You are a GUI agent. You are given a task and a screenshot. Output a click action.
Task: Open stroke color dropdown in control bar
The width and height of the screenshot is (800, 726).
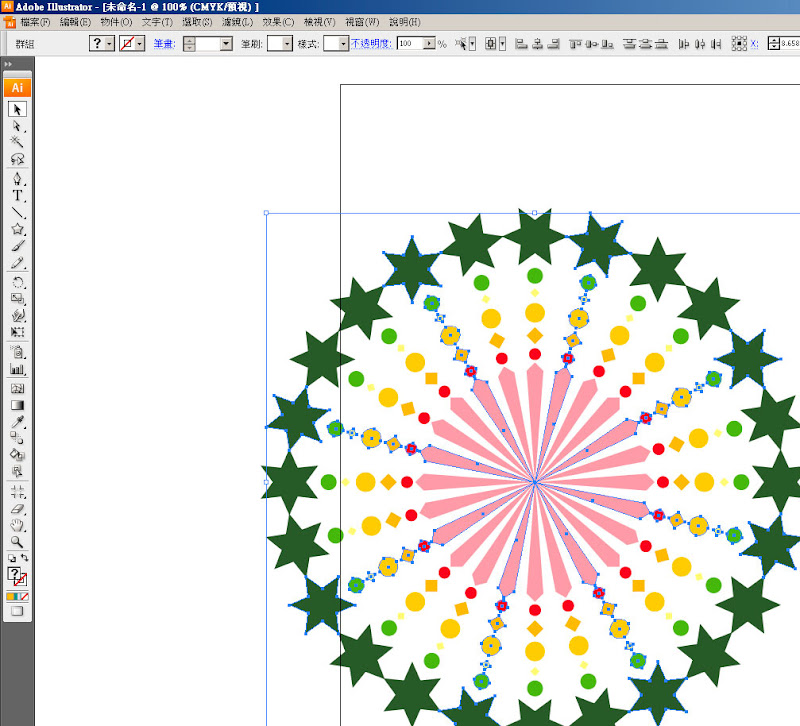pos(140,44)
